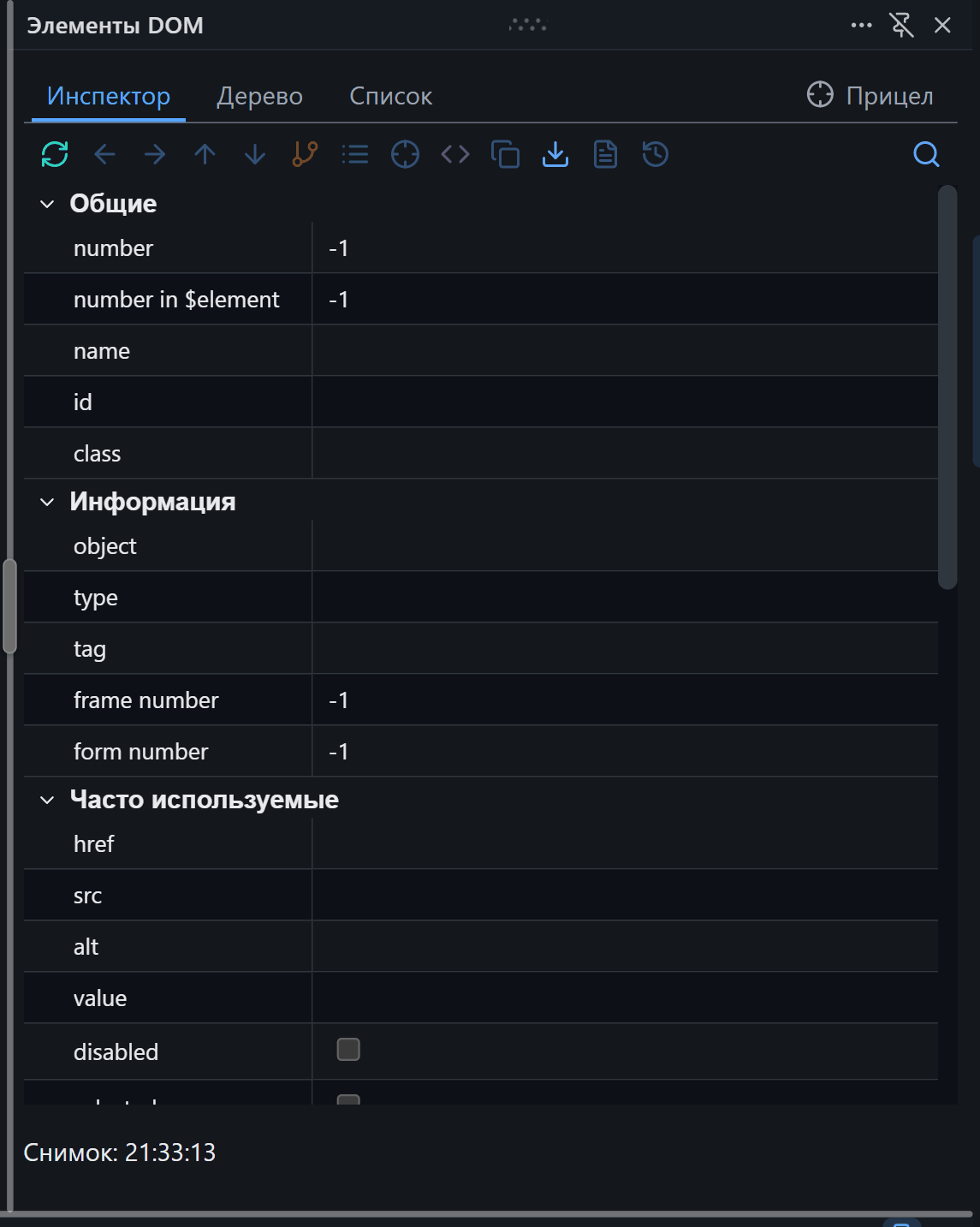Go back with the left arrow icon
The image size is (980, 1227).
(104, 154)
